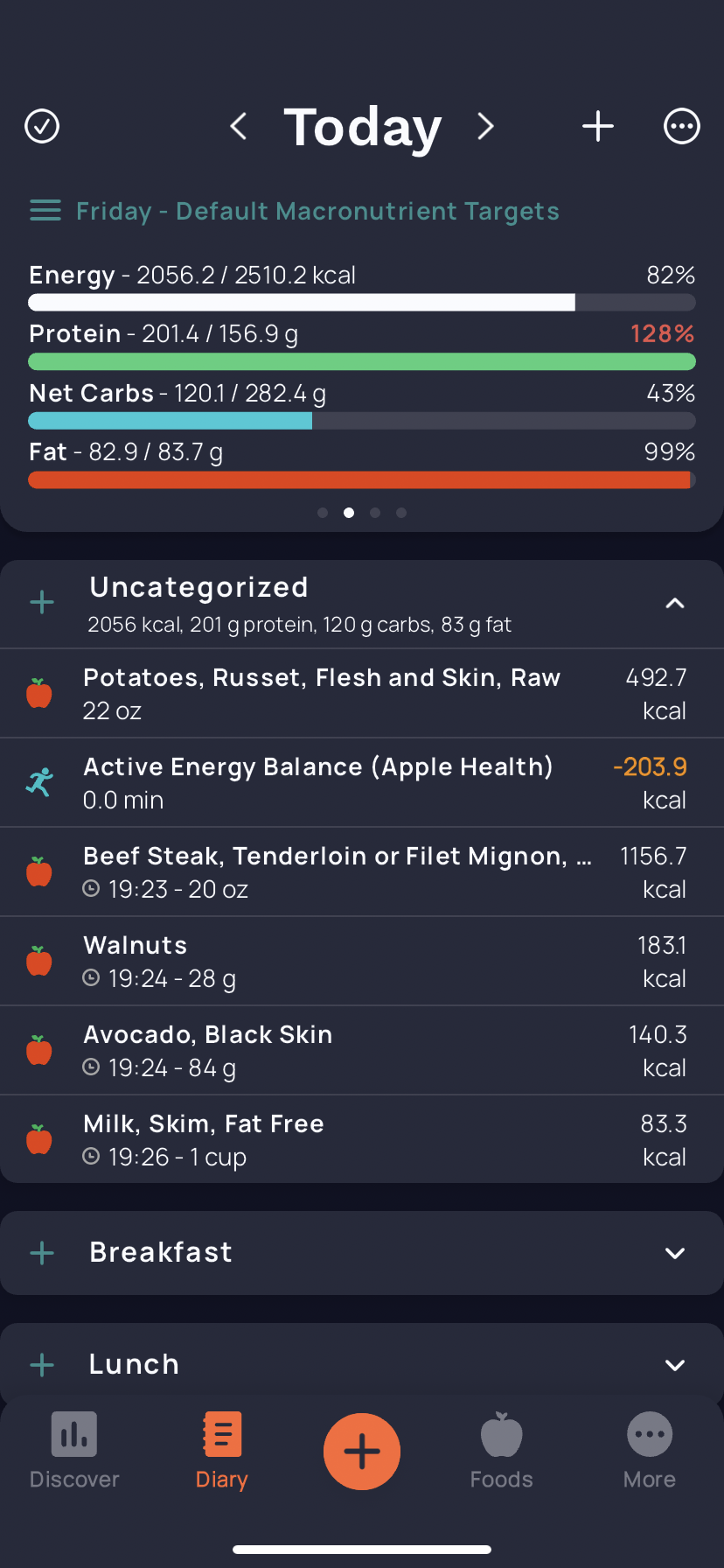Add item to Uncategorized with plus icon
The height and width of the screenshot is (1568, 724).
pos(42,602)
